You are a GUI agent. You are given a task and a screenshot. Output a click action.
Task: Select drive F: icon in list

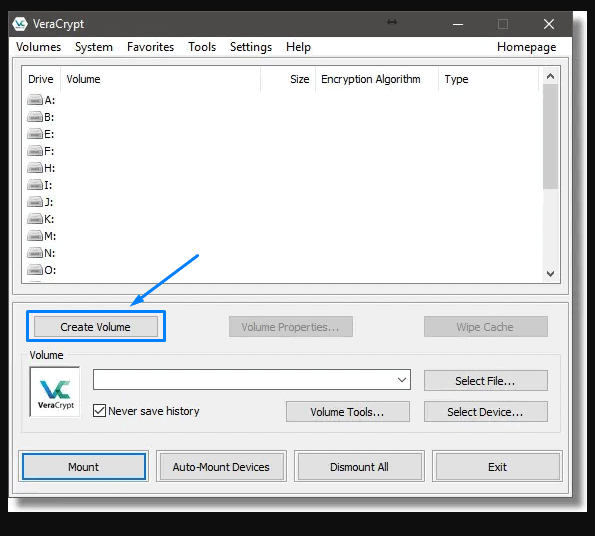tap(35, 151)
